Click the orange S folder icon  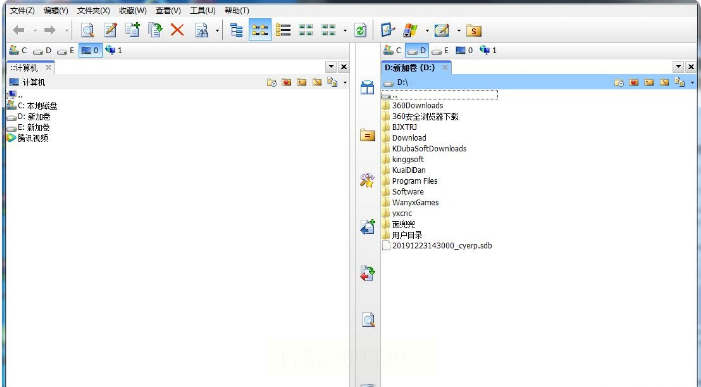pos(473,30)
